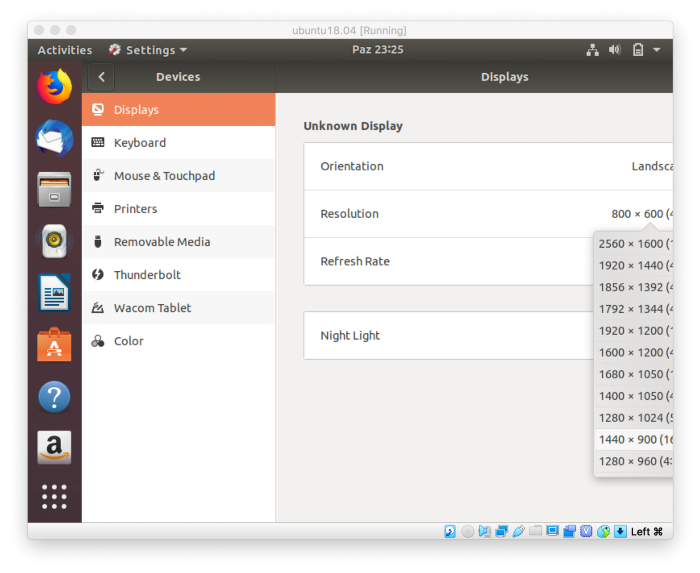Select Removable Media in the sidebar
The width and height of the screenshot is (700, 573).
pyautogui.click(x=179, y=241)
